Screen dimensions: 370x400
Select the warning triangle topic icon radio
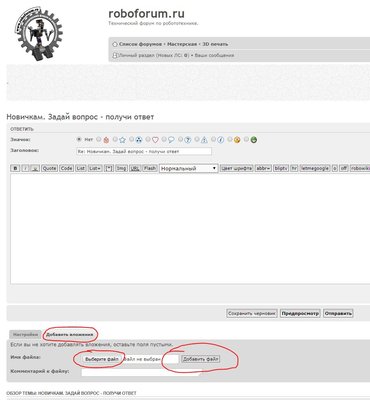tap(197, 139)
